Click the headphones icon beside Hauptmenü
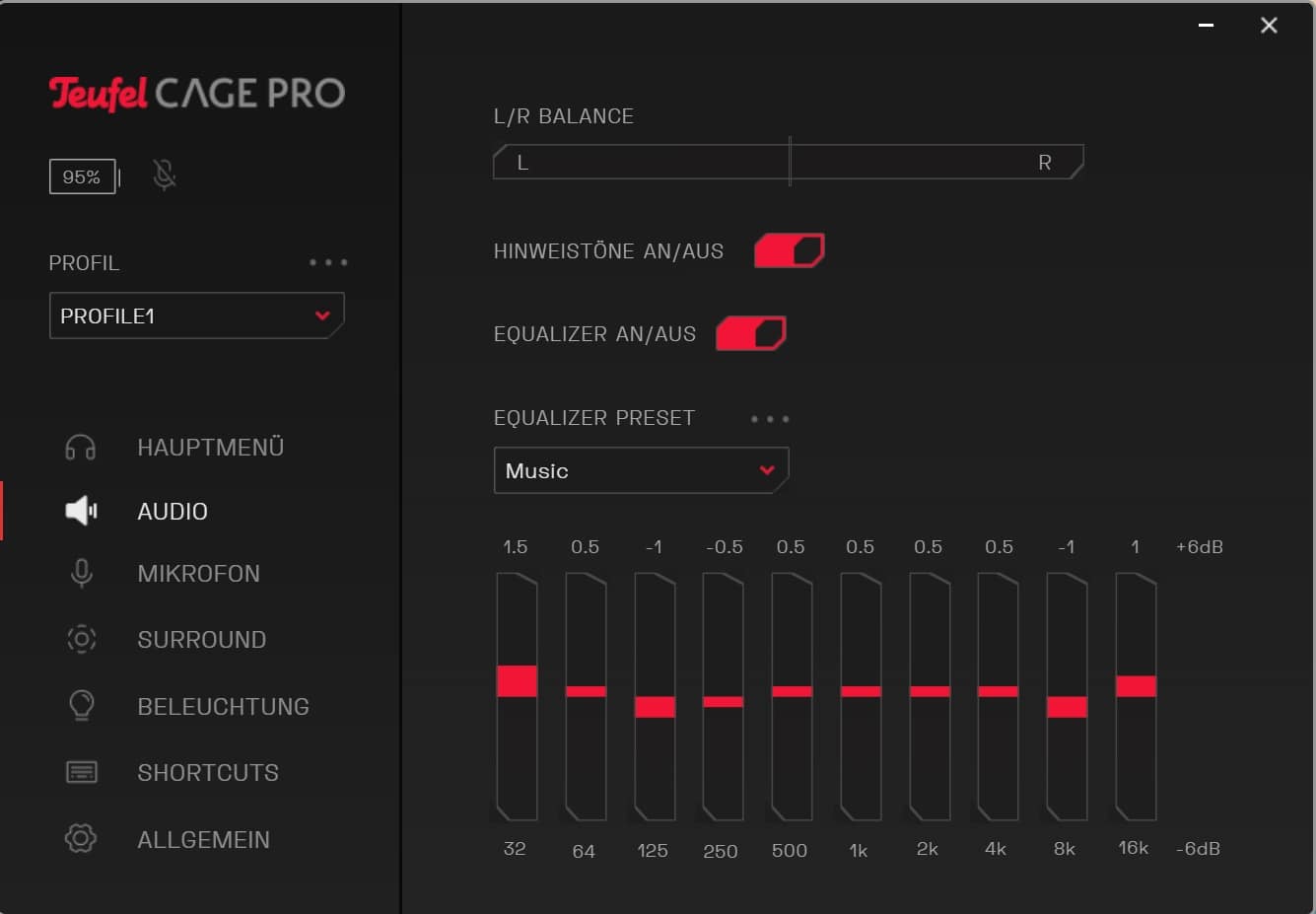Viewport: 1316px width, 914px height. pos(81,448)
